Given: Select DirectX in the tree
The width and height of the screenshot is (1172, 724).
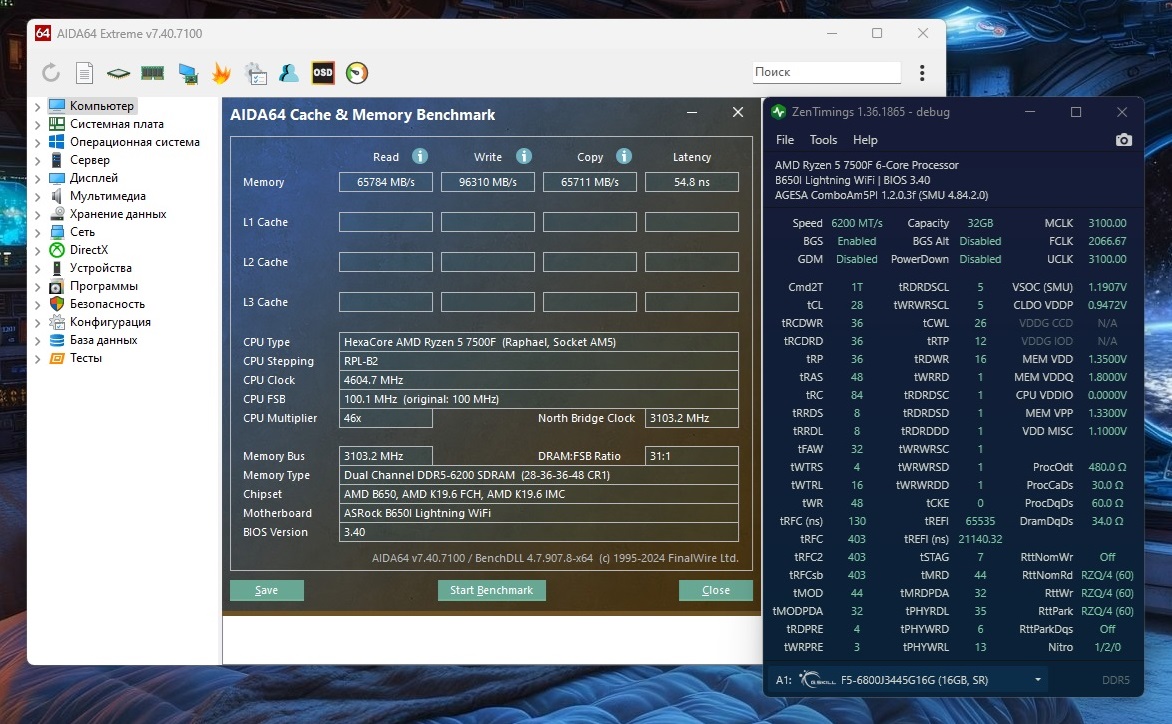Looking at the screenshot, I should click(89, 250).
